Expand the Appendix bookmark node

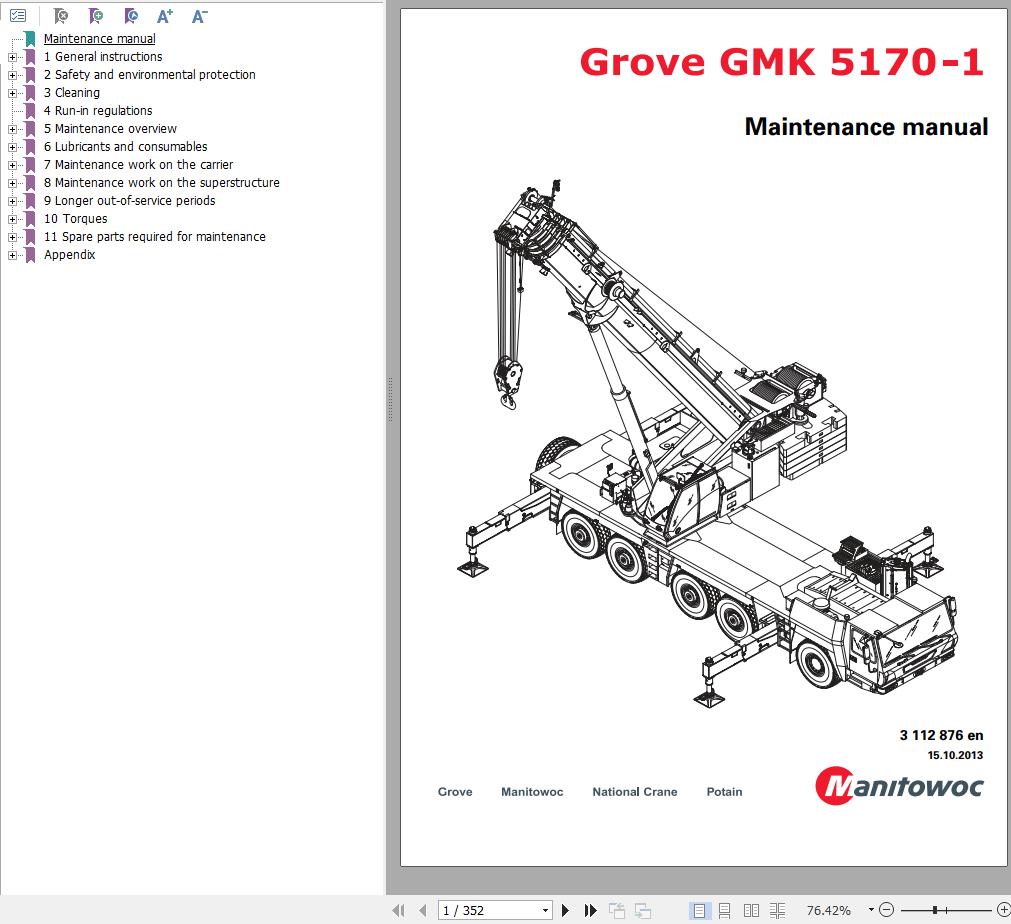point(12,256)
